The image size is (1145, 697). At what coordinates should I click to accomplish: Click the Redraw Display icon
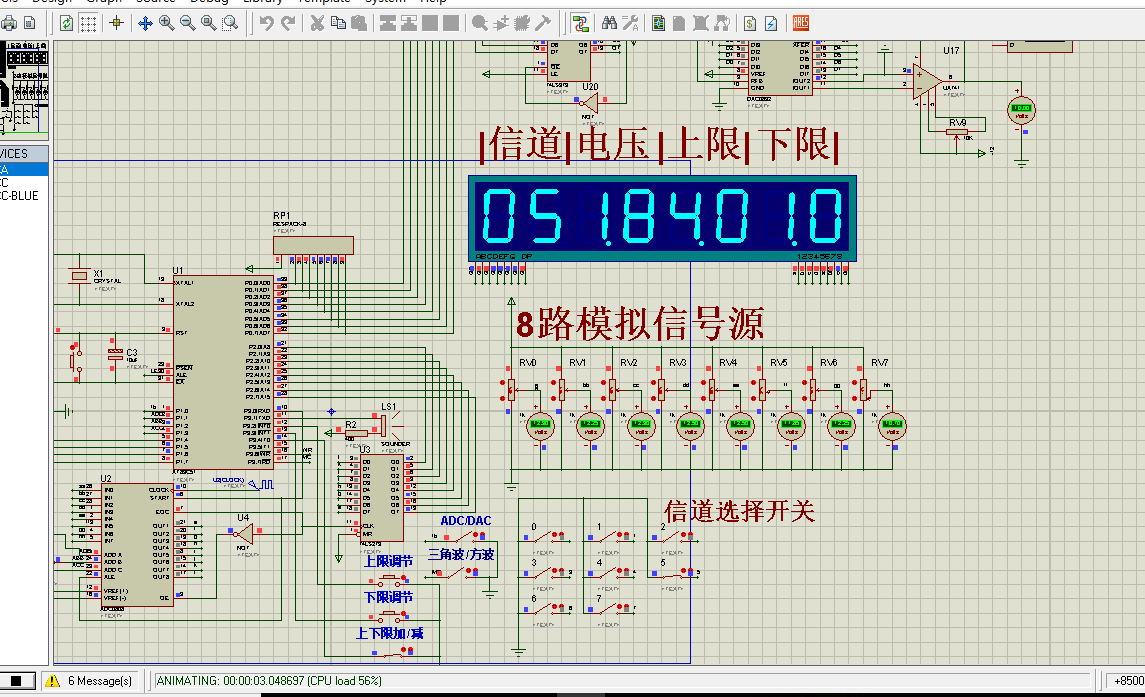pyautogui.click(x=66, y=23)
